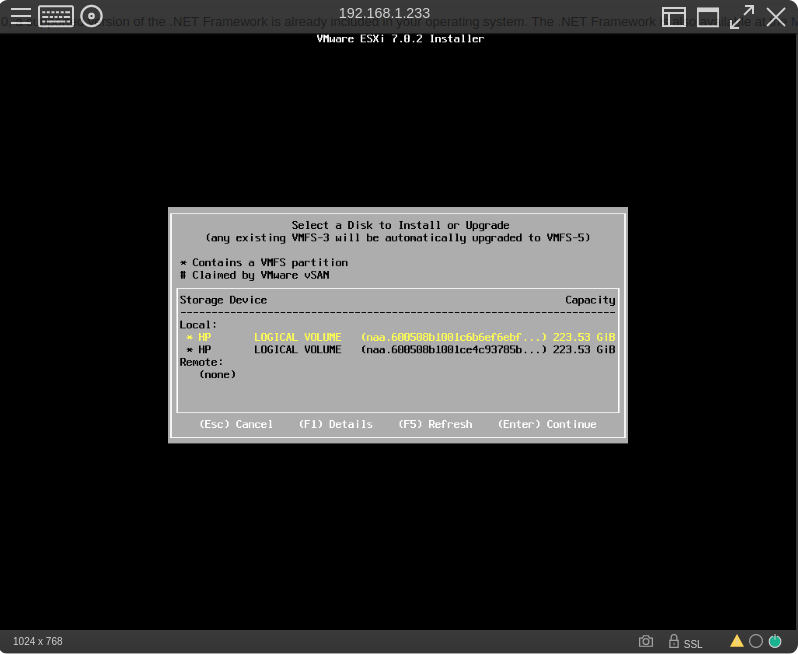Select second HP logical volume naa.600508b1001ce4c93785b
798x654 pixels.
(400, 350)
